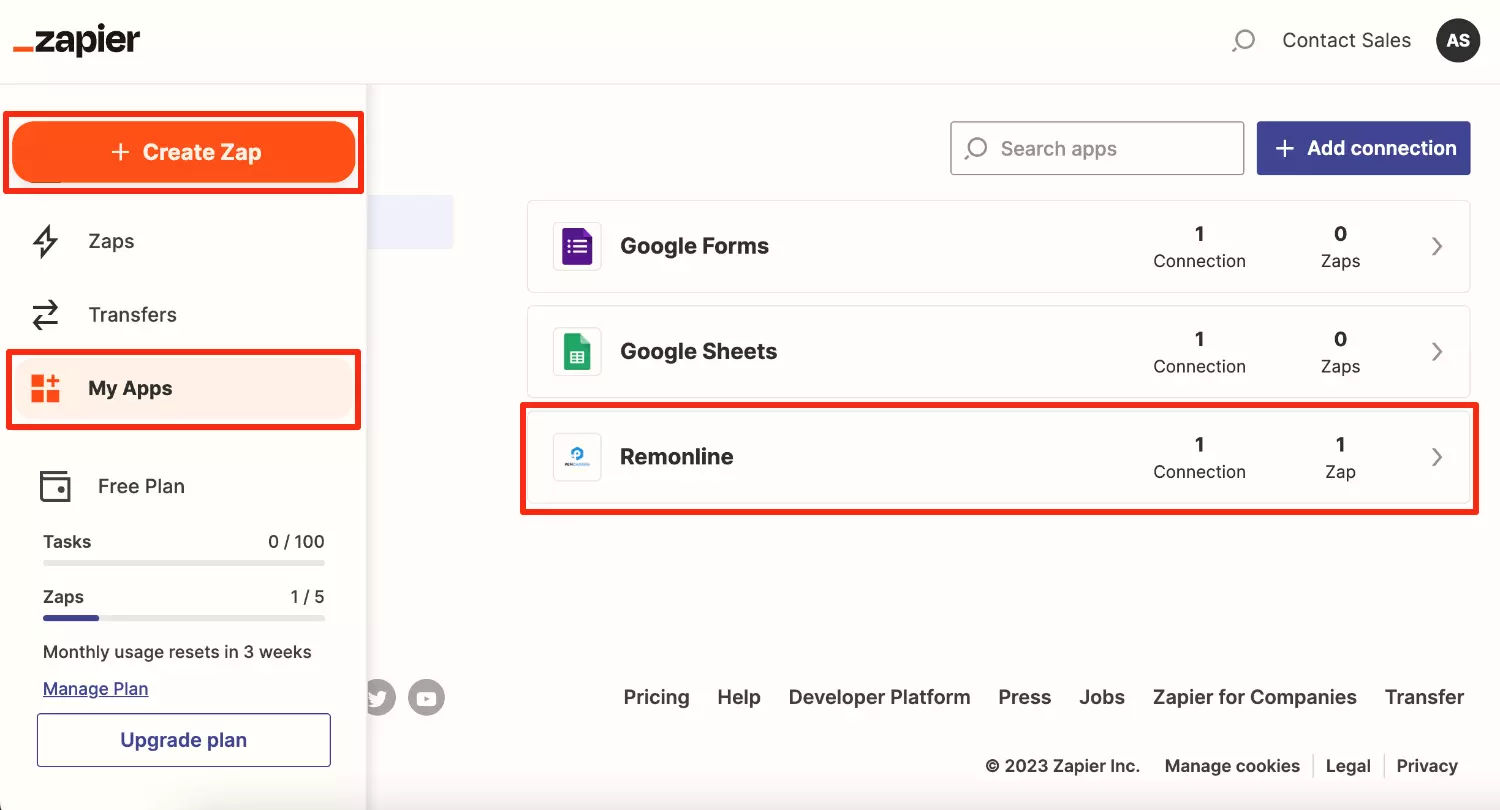
Task: Click the Remonline app name
Action: 676,457
